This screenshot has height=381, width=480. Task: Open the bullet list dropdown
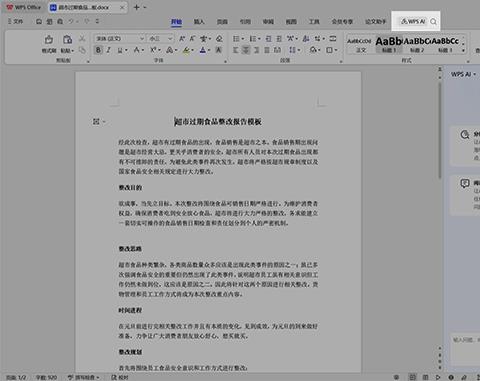click(x=243, y=39)
